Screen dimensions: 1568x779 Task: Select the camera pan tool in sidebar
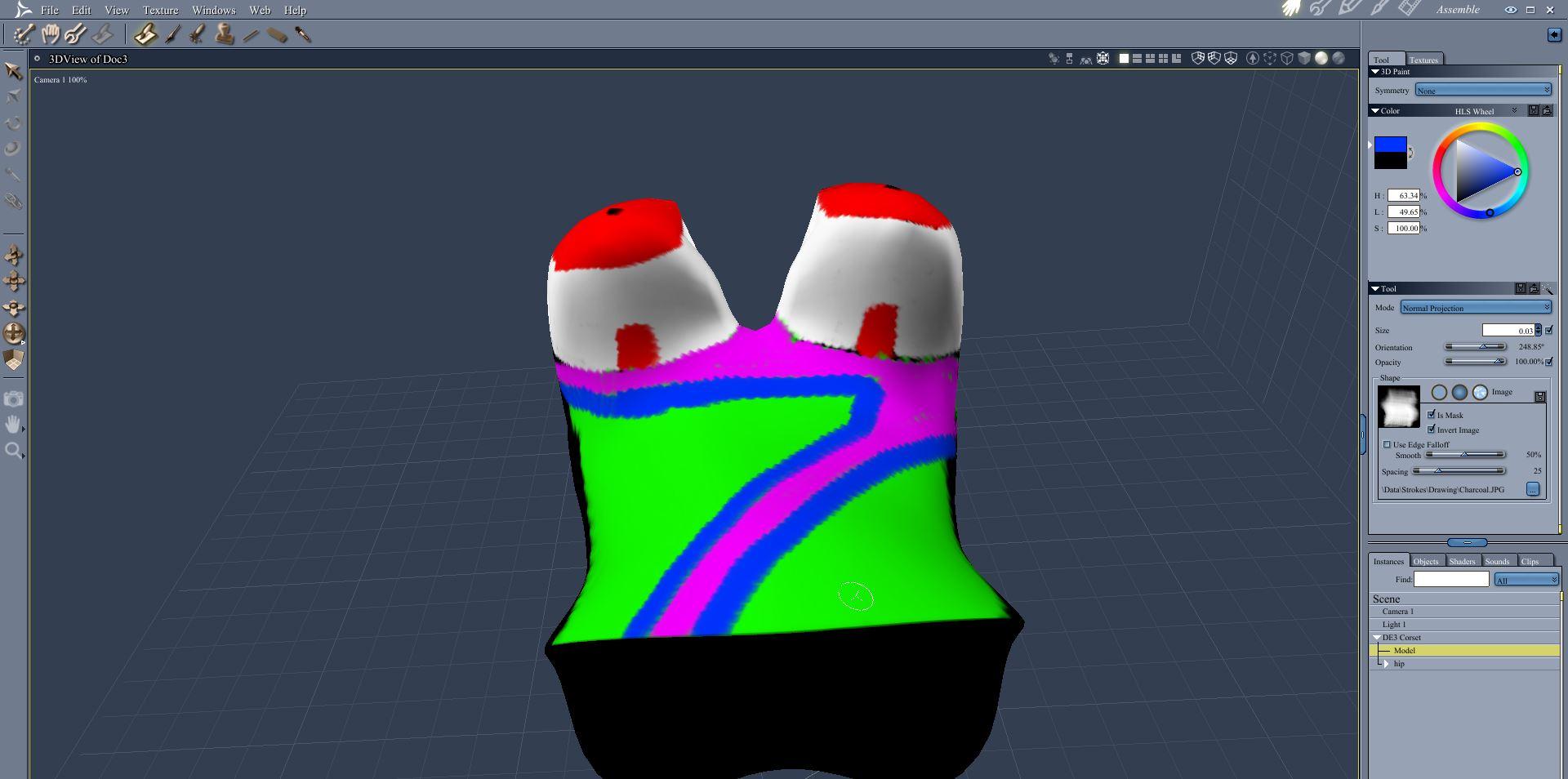coord(14,281)
